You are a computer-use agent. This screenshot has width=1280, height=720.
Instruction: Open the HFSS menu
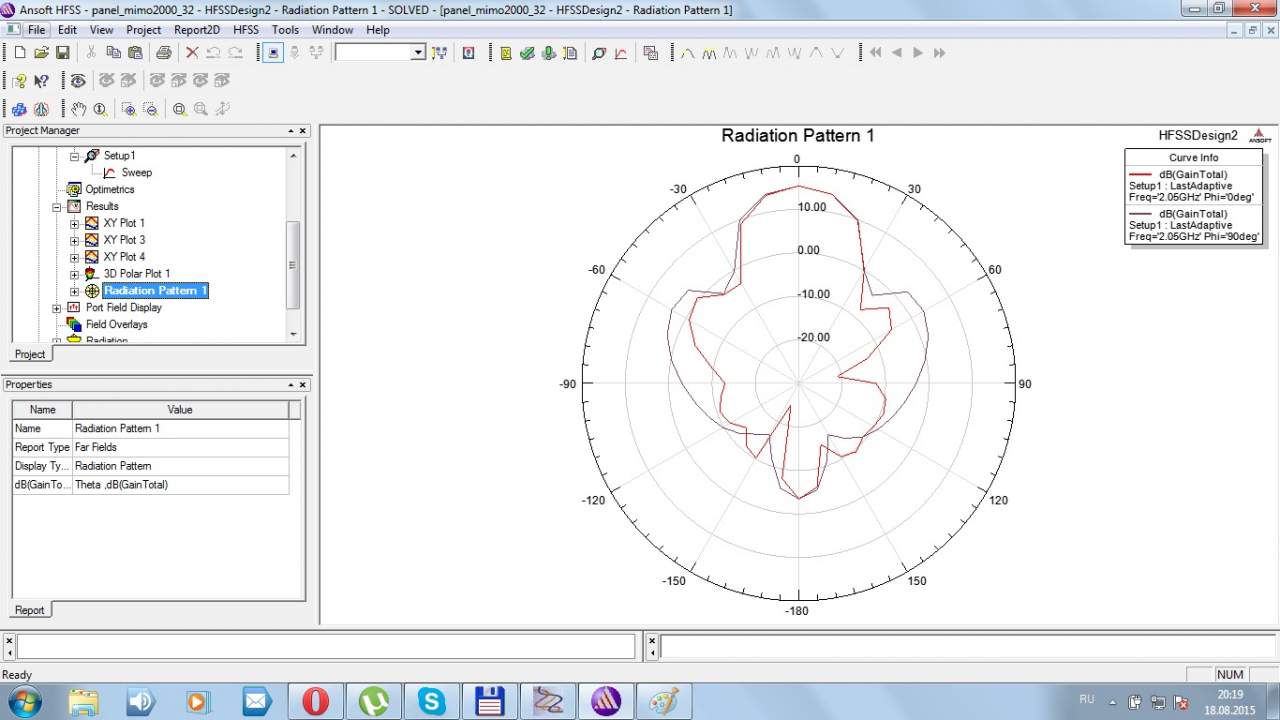(245, 30)
